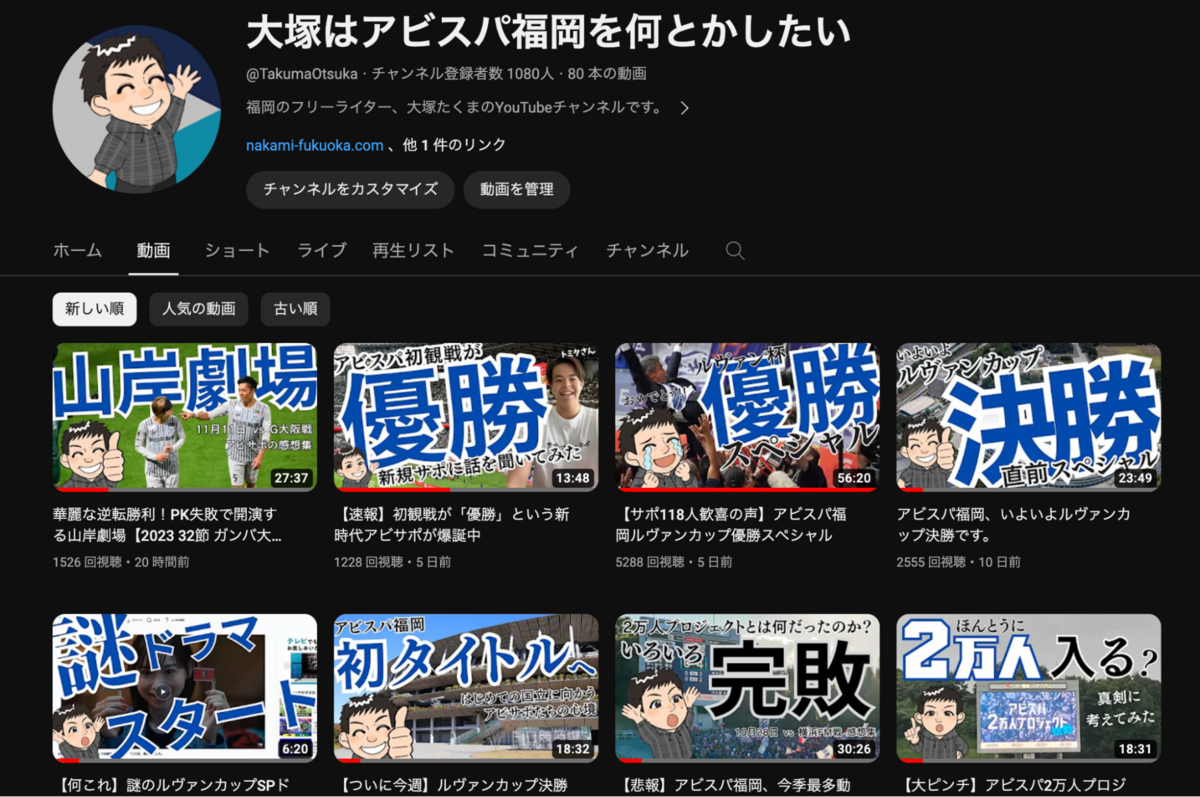The width and height of the screenshot is (1200, 797).
Task: Click the @TakumaOtsuka handle text
Action: [302, 73]
